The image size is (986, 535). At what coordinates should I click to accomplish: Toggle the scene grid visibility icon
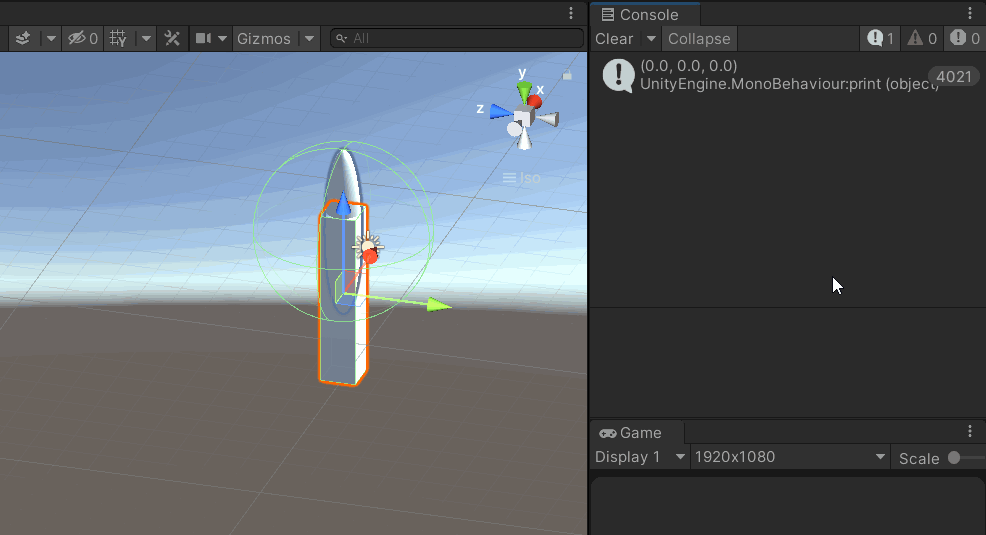pos(118,38)
